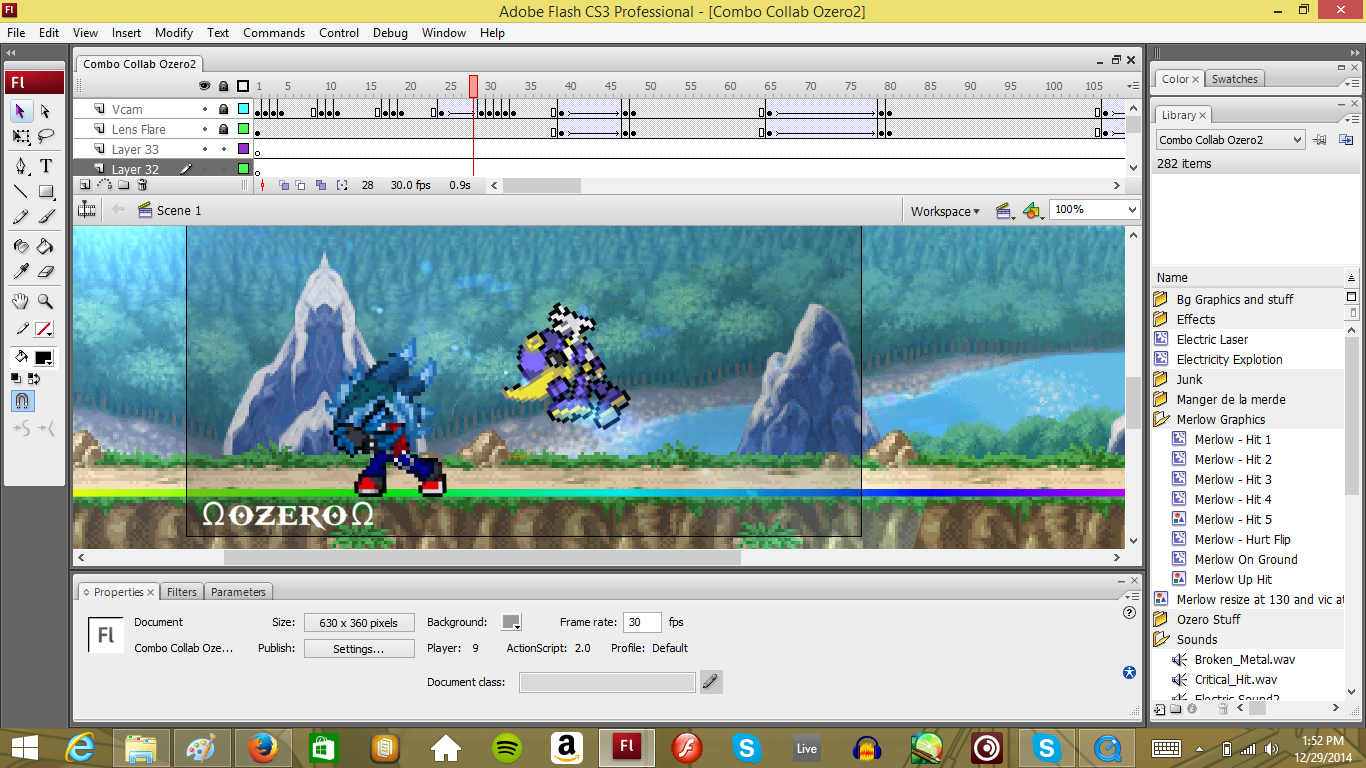Click the Insert Layer Folder icon
The width and height of the screenshot is (1366, 768).
point(123,185)
